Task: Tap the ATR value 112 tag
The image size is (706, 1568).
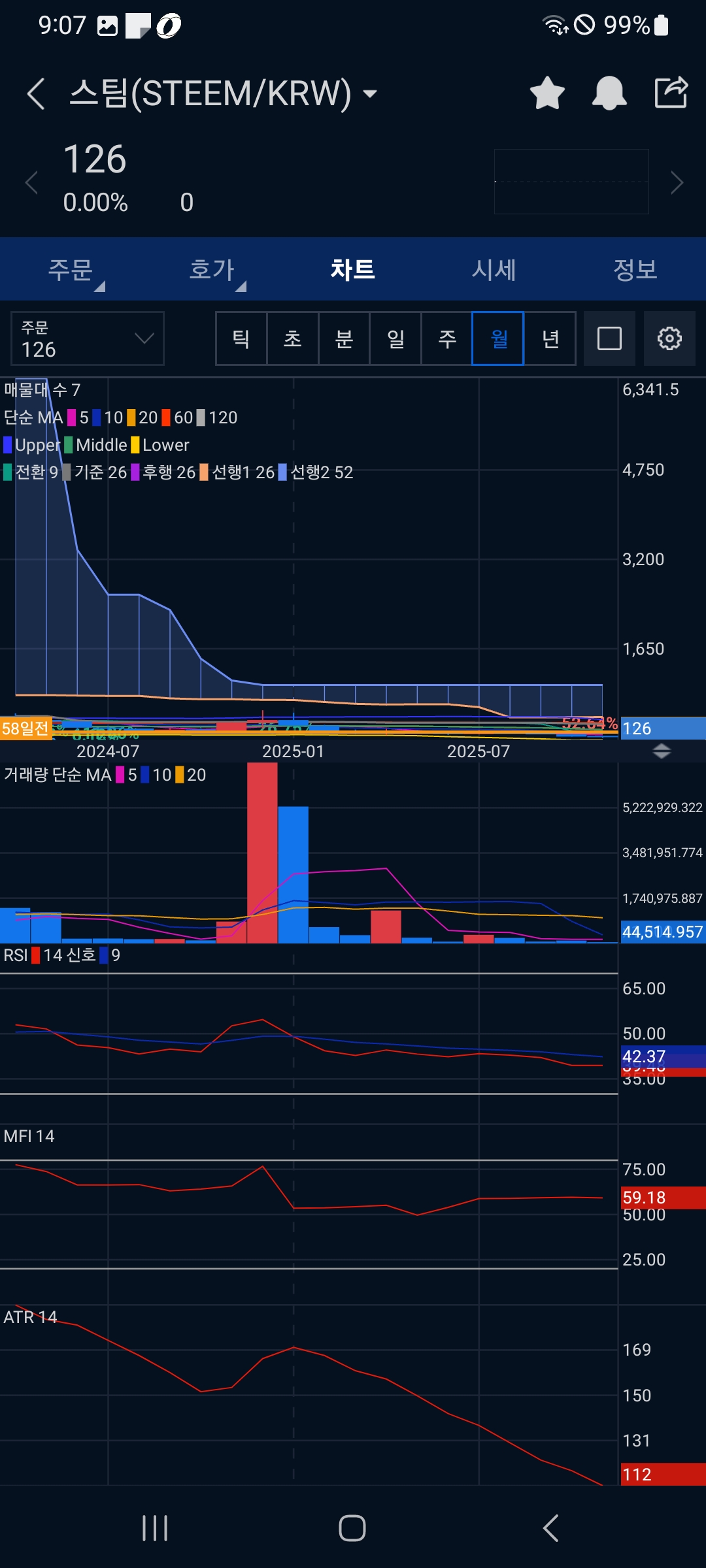Action: coord(663,1475)
